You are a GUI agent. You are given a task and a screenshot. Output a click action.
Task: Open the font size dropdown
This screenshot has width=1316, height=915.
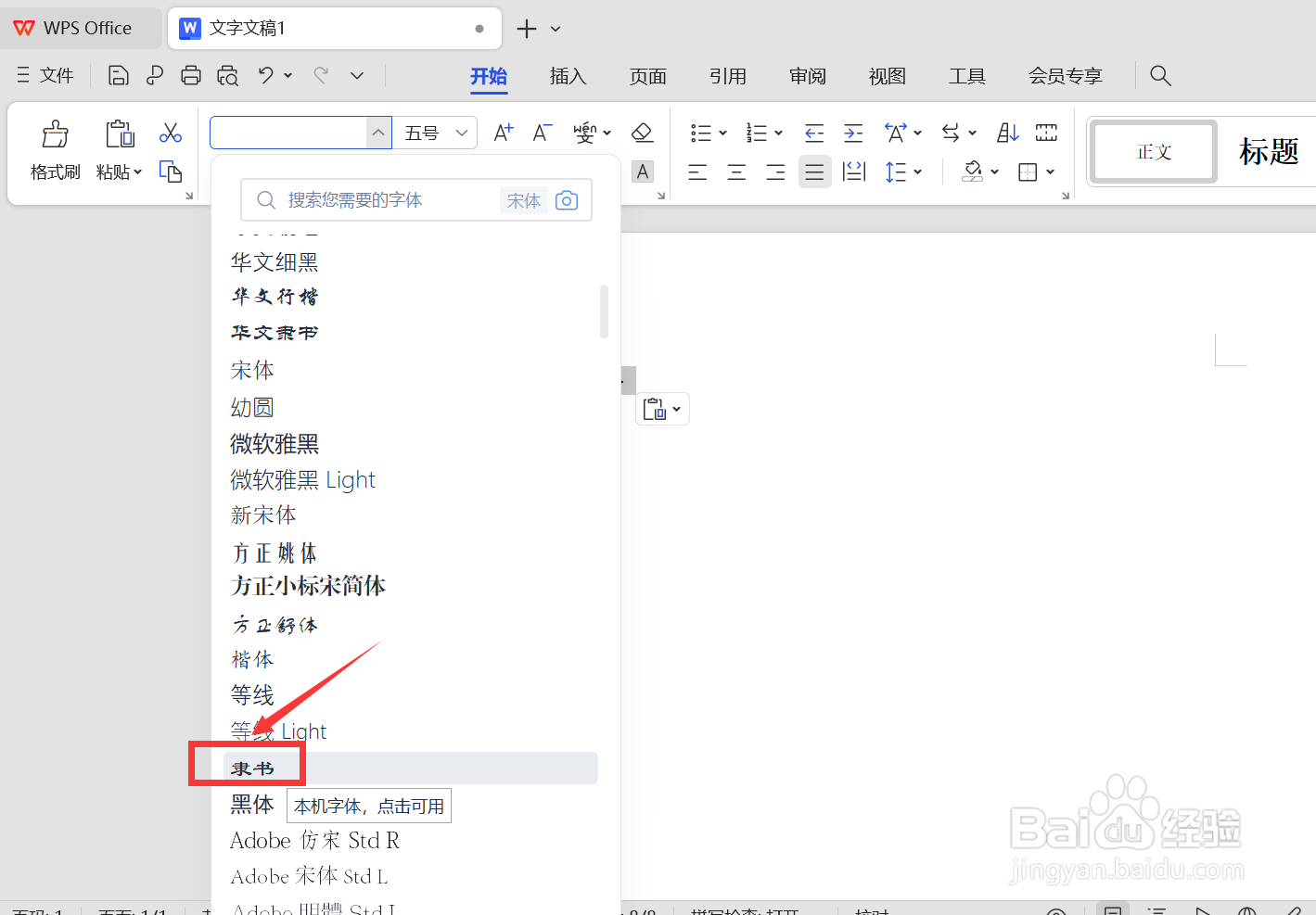461,133
